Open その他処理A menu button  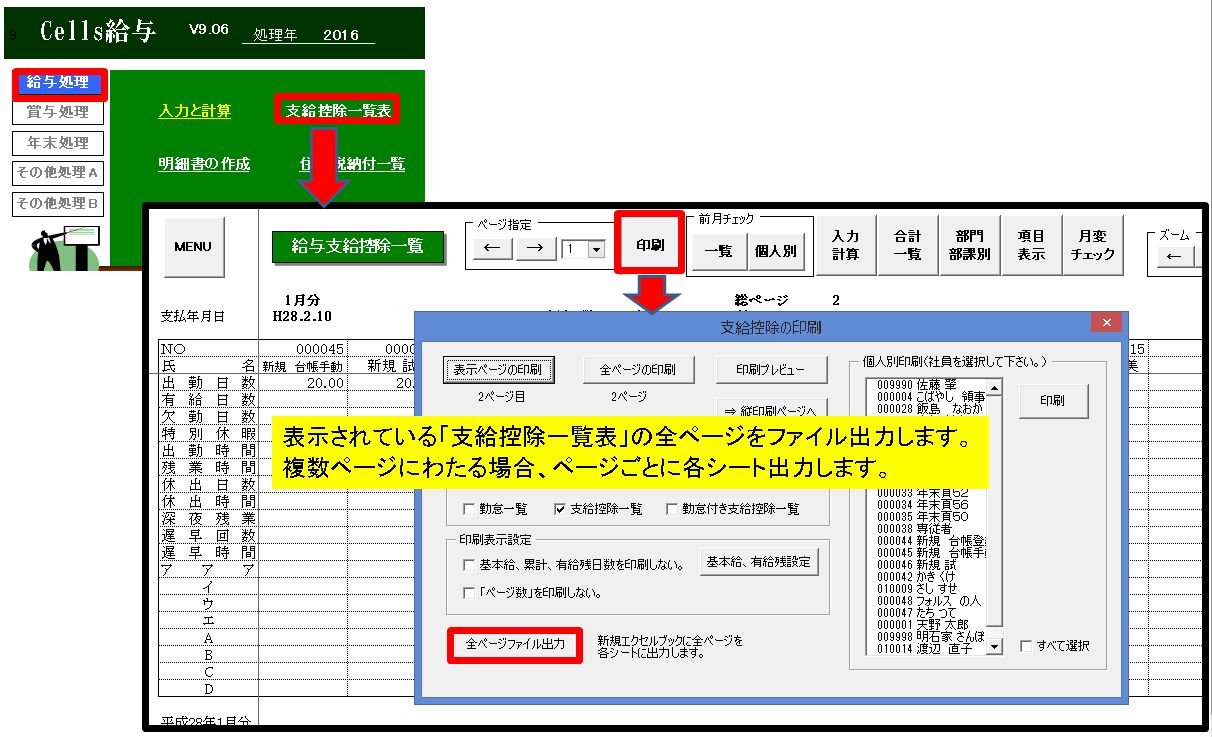[58, 173]
